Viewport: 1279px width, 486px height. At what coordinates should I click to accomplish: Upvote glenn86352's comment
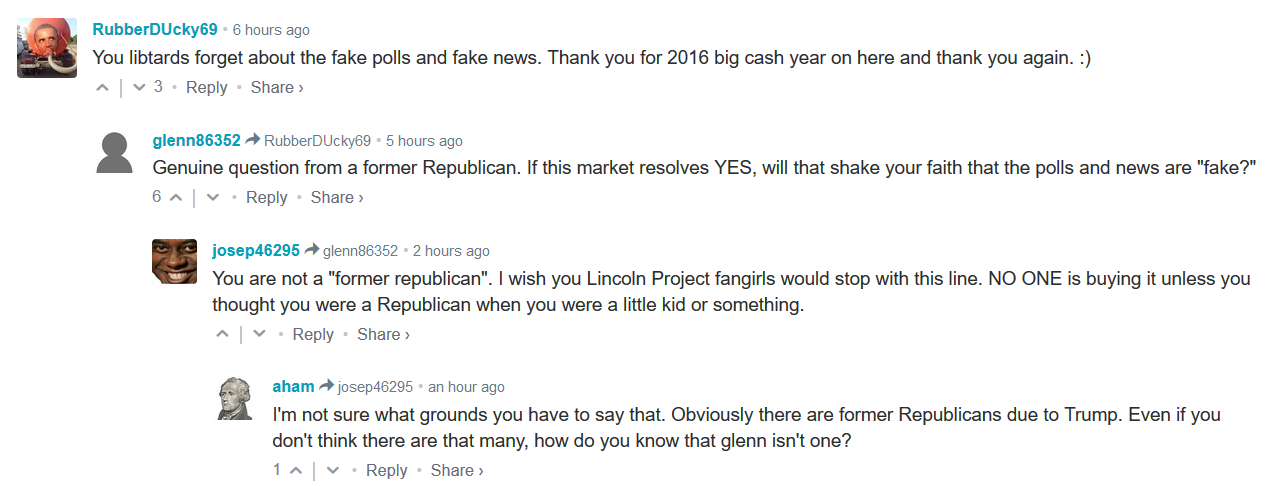[x=176, y=198]
